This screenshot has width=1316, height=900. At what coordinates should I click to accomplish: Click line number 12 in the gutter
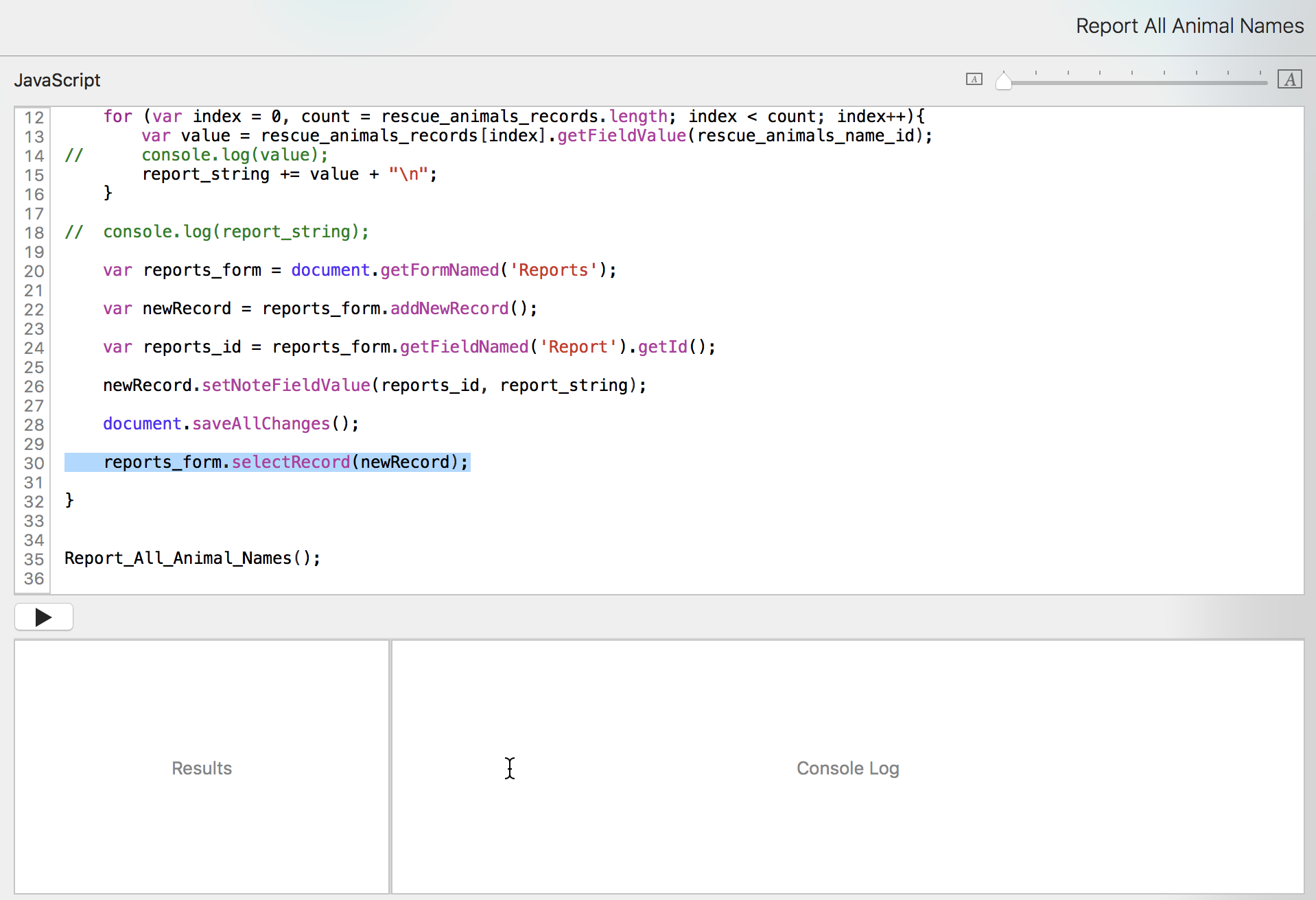[x=34, y=117]
